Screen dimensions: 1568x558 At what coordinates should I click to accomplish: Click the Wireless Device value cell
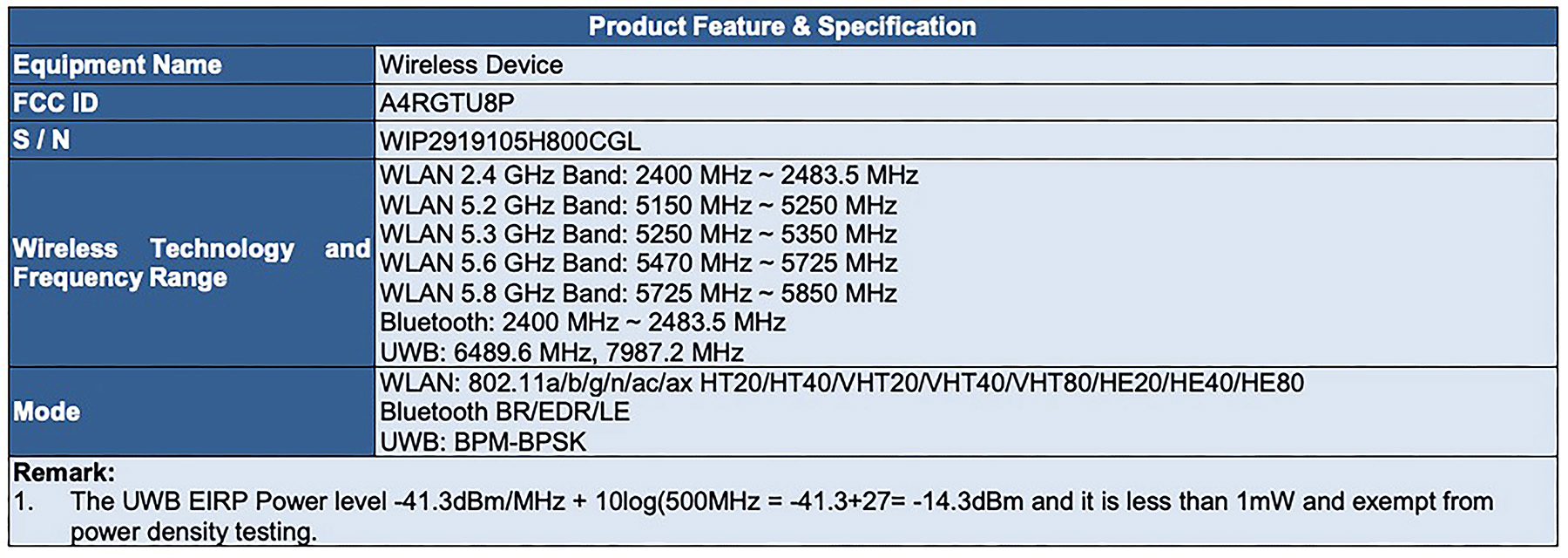(471, 65)
